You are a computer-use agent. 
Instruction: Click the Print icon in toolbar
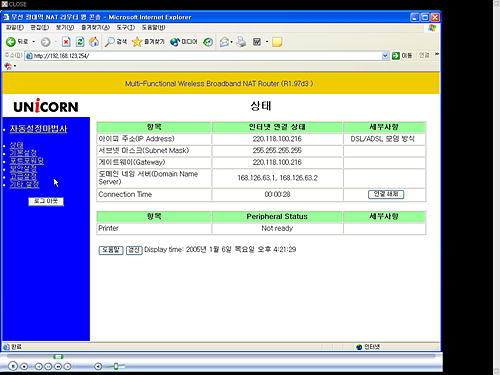click(241, 42)
